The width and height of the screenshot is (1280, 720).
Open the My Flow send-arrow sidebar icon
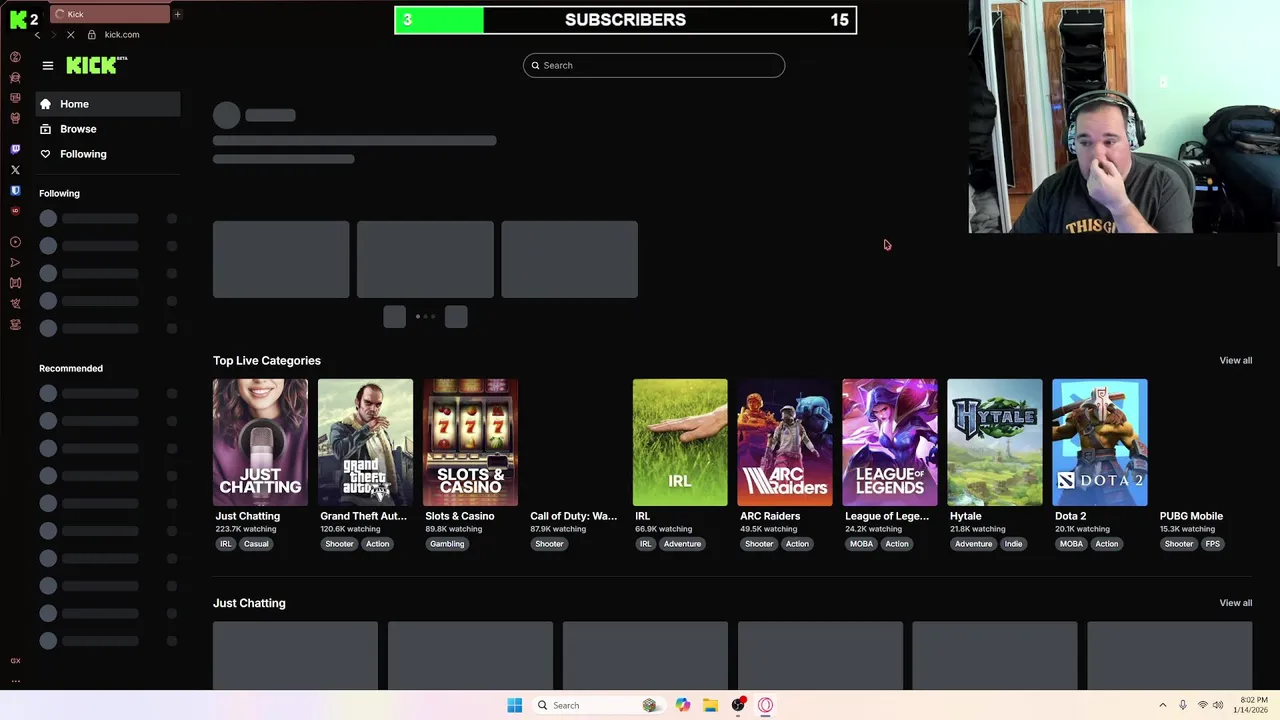[x=15, y=263]
